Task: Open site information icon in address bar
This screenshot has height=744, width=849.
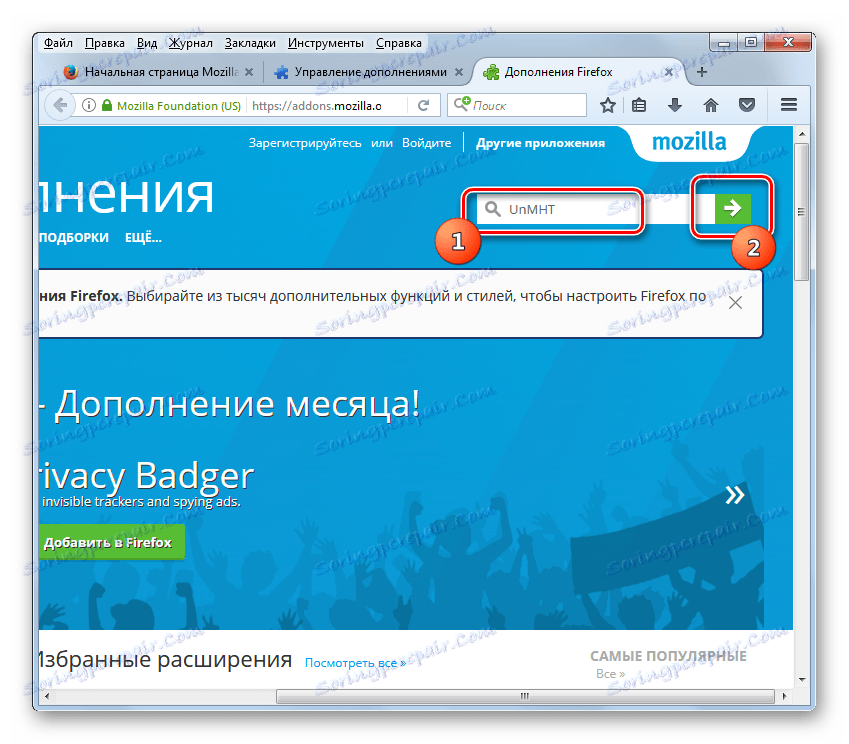Action: point(89,105)
